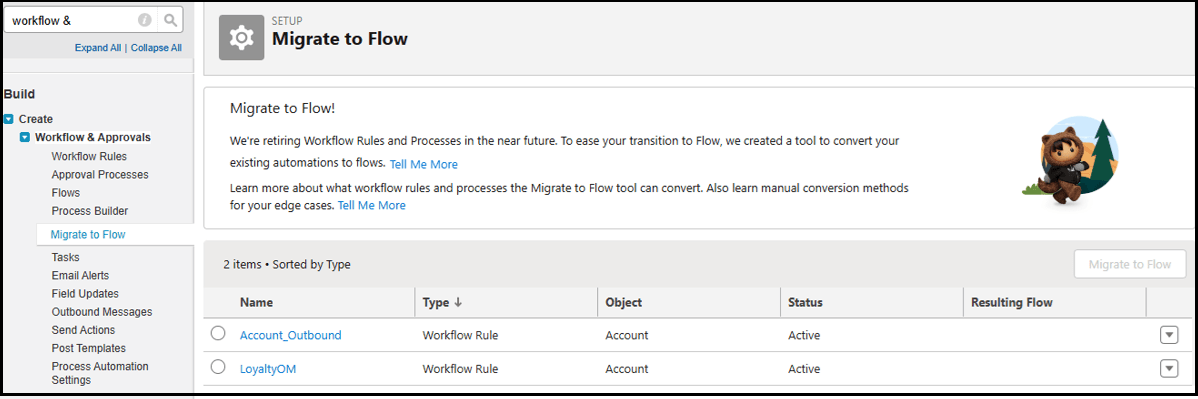Collapse the Create tree node

(8, 119)
